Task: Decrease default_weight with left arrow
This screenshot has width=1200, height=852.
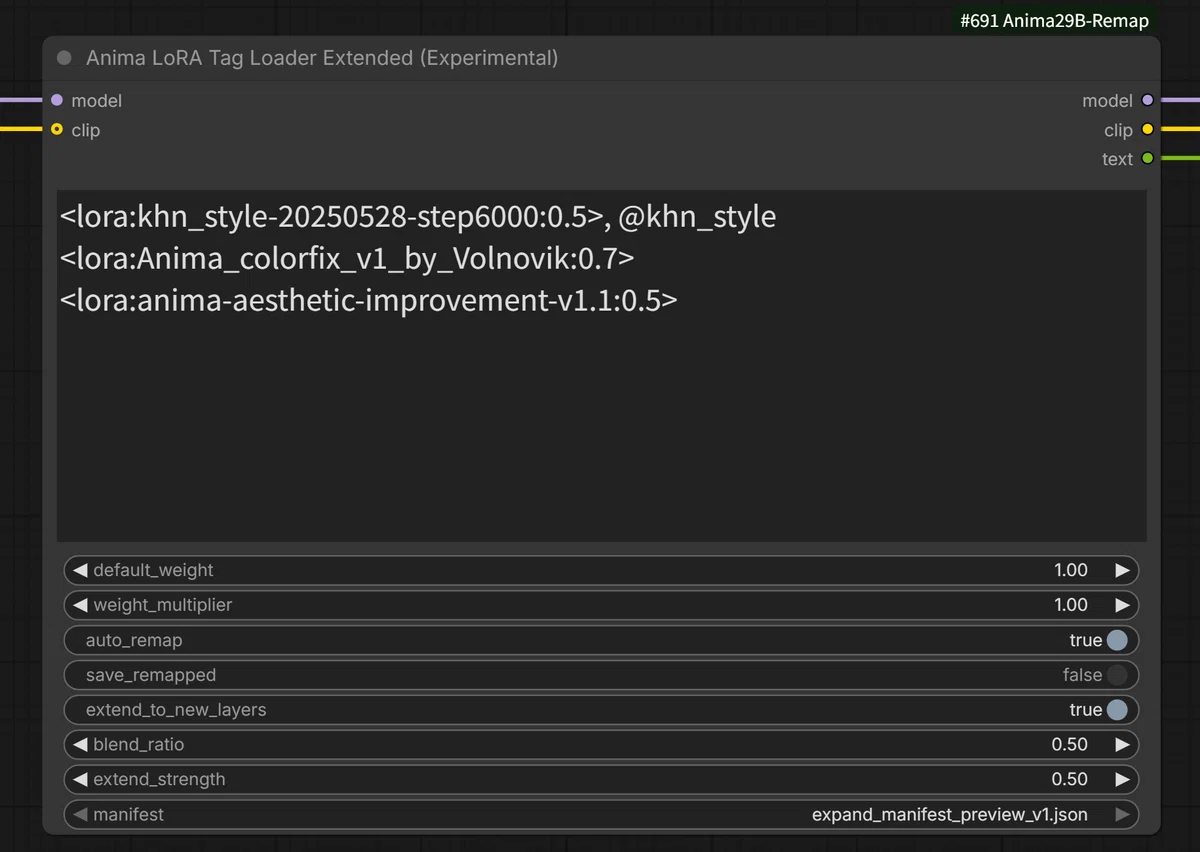Action: click(x=81, y=570)
